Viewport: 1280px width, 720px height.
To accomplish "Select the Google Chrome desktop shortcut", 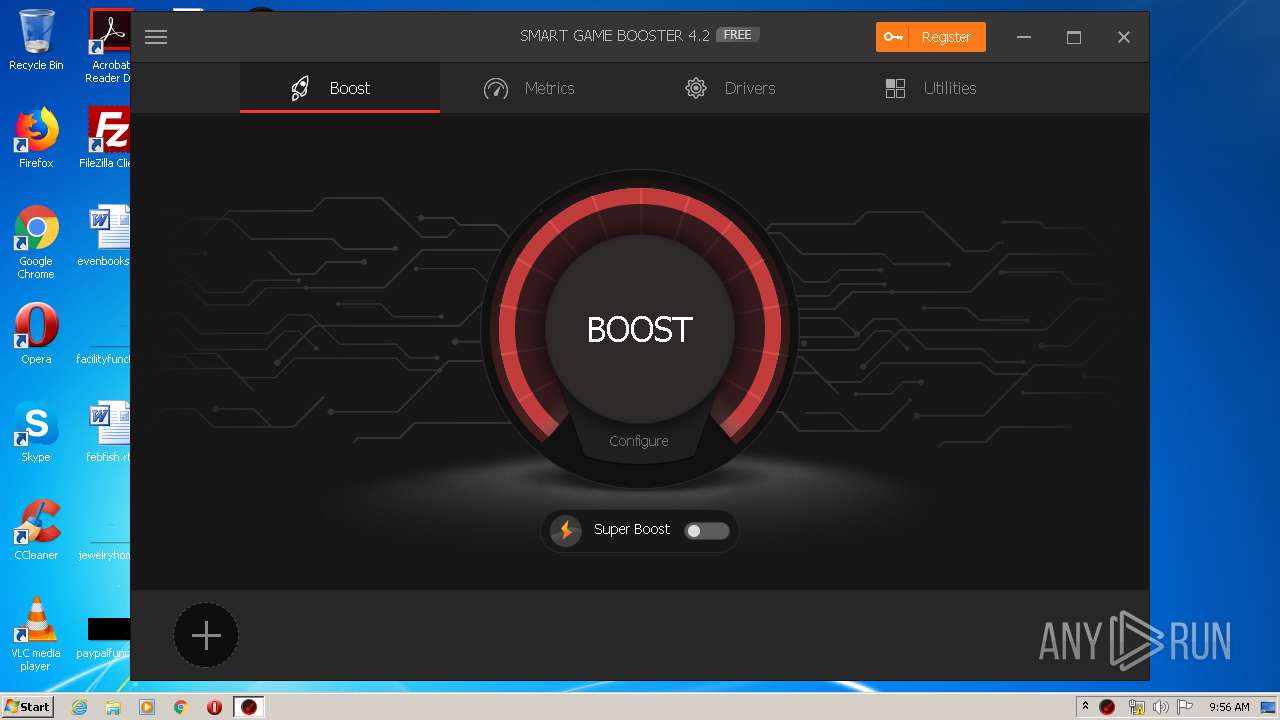I will 36,242.
